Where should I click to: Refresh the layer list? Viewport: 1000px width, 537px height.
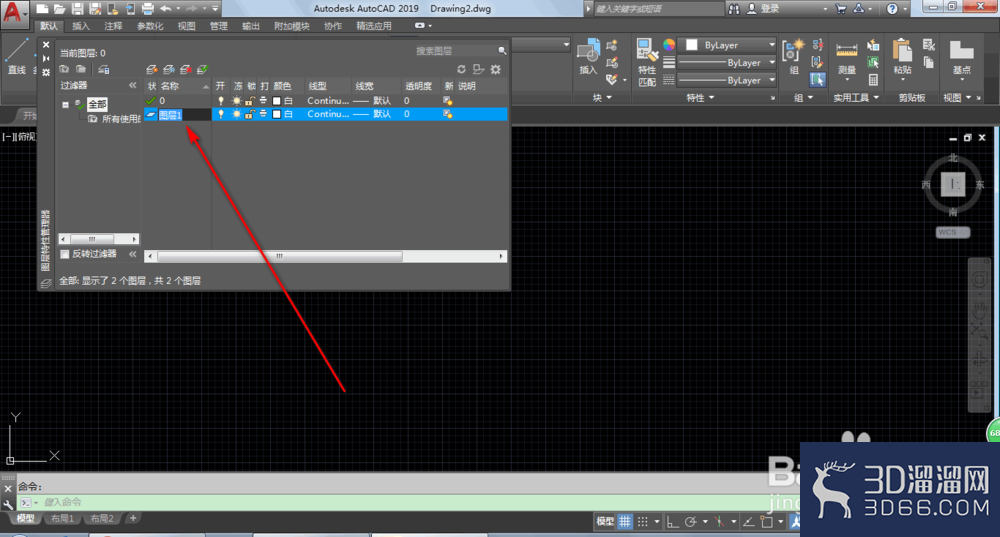click(461, 69)
